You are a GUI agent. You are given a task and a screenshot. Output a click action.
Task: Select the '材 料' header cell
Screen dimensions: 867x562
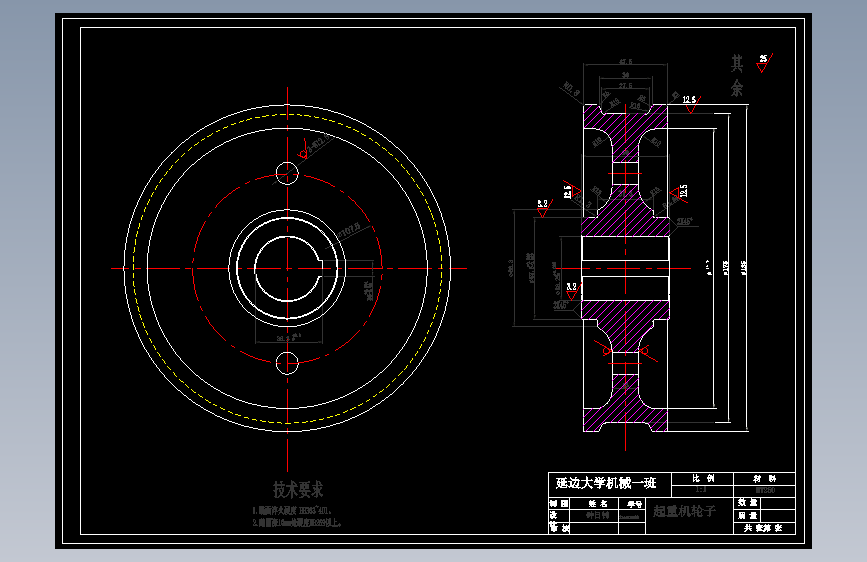[764, 478]
